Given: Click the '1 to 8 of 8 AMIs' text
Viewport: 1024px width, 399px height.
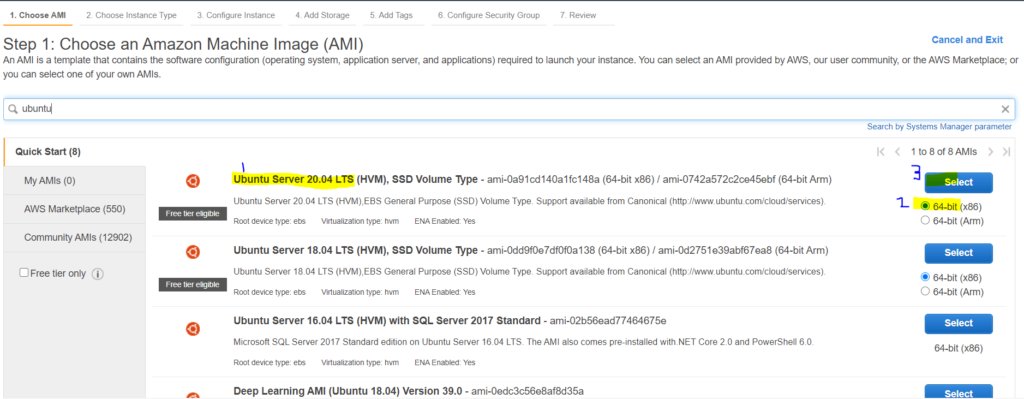Looking at the screenshot, I should 944,152.
